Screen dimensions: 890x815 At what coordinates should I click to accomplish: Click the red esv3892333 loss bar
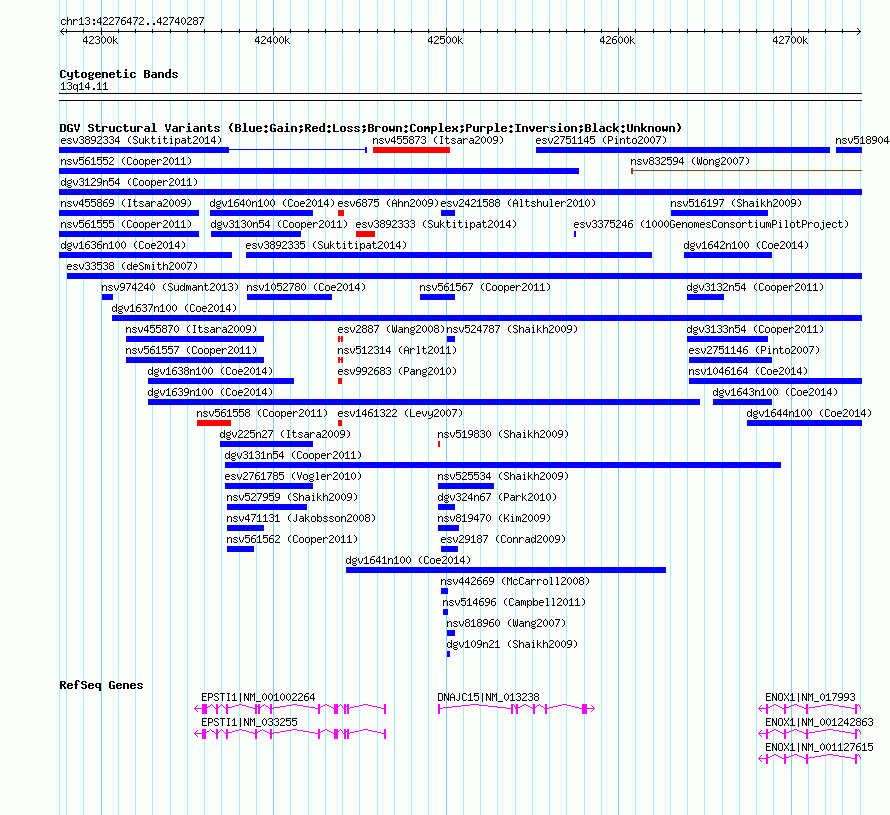point(366,234)
